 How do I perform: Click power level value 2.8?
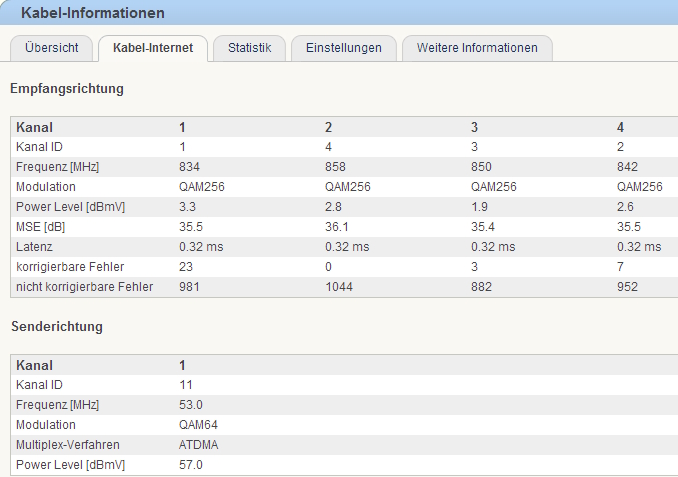pyautogui.click(x=333, y=207)
